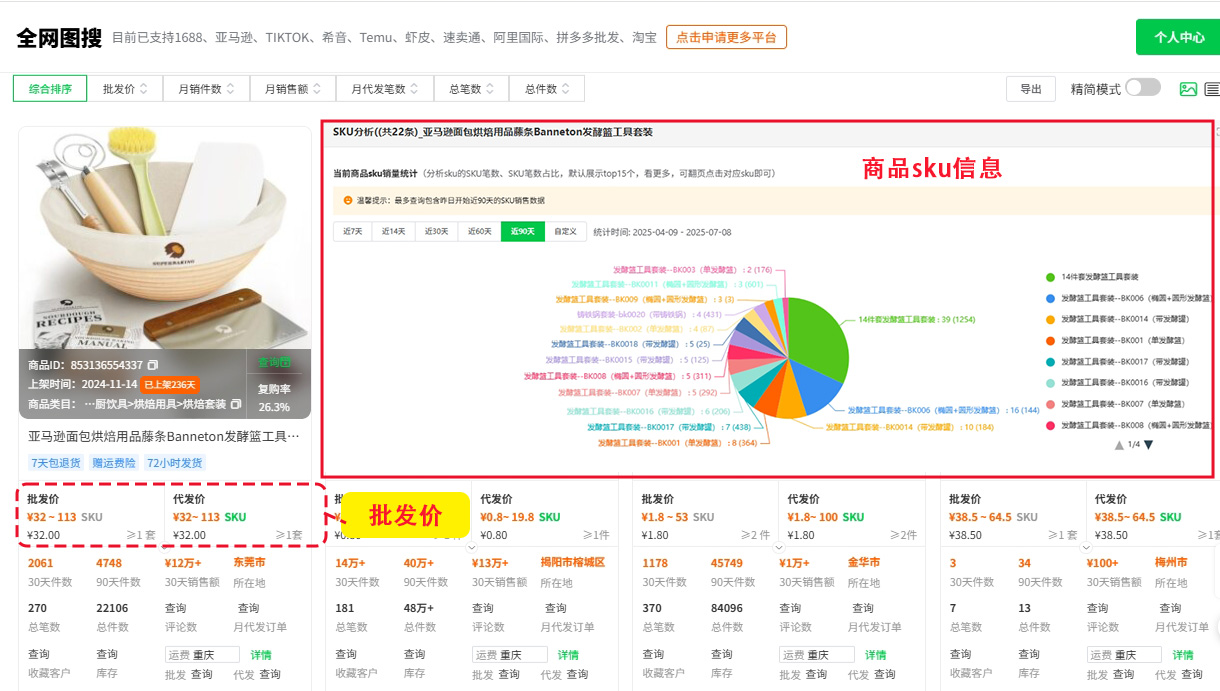Copy the product ID 853136554337
This screenshot has width=1220, height=691.
click(x=153, y=365)
